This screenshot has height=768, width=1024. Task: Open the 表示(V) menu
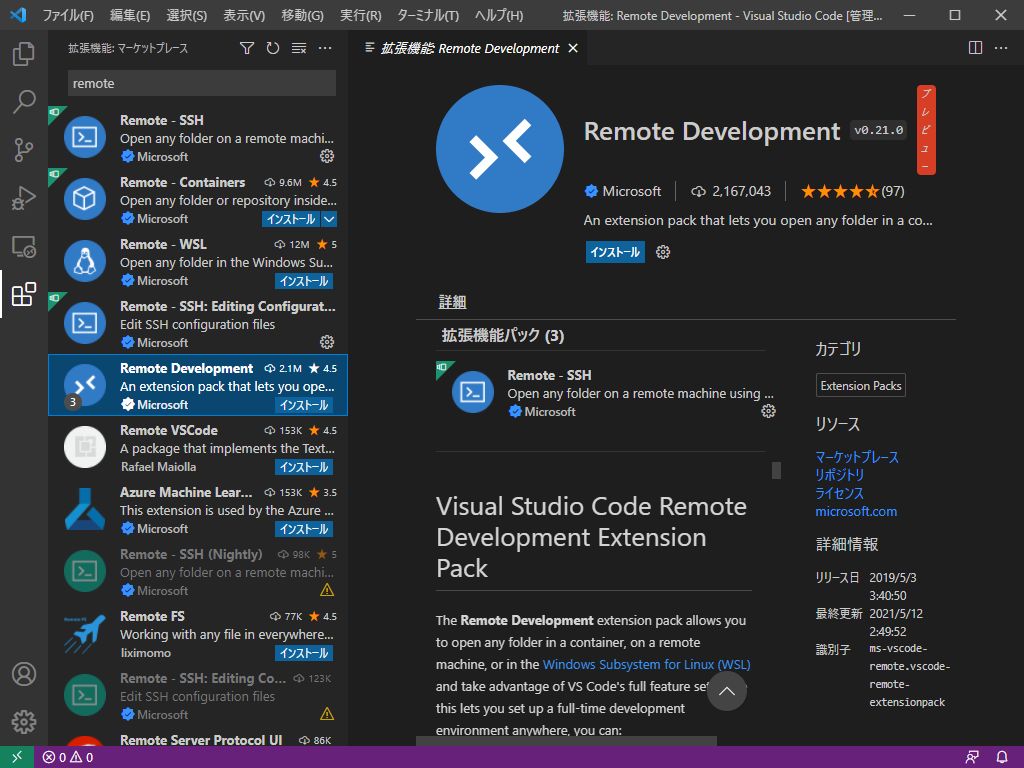tap(244, 15)
